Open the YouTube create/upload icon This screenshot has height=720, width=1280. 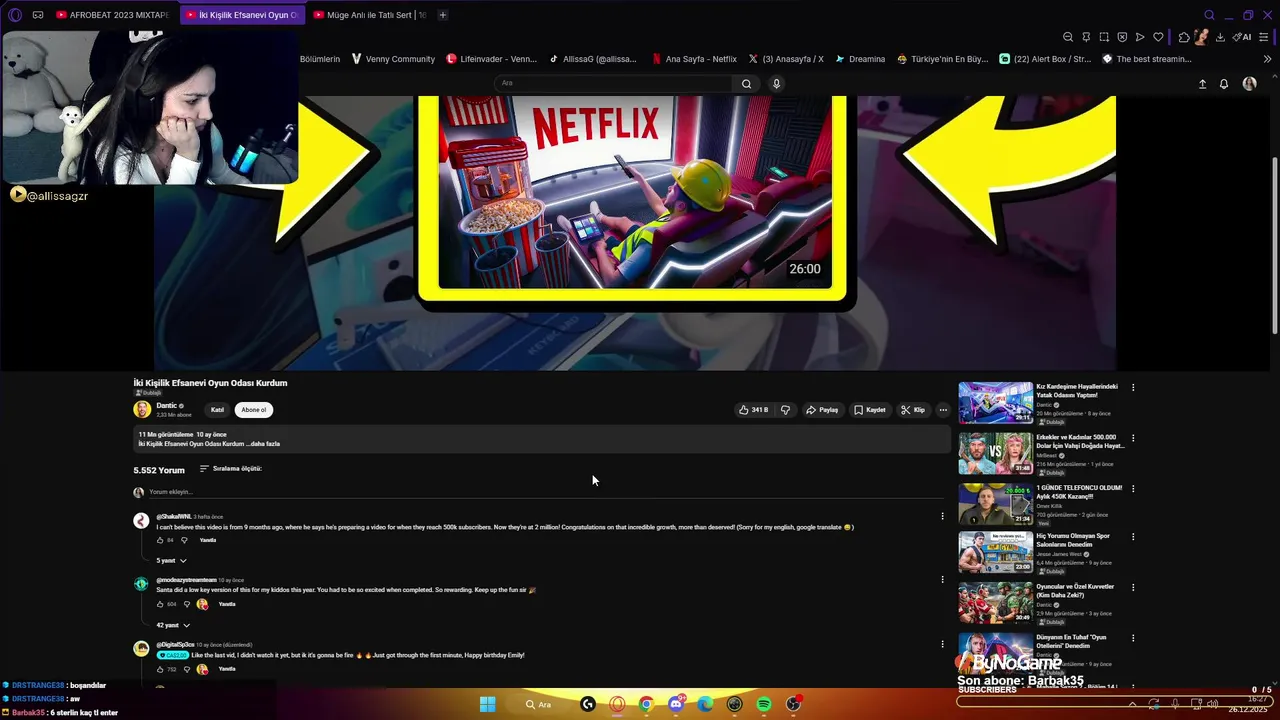point(1202,84)
